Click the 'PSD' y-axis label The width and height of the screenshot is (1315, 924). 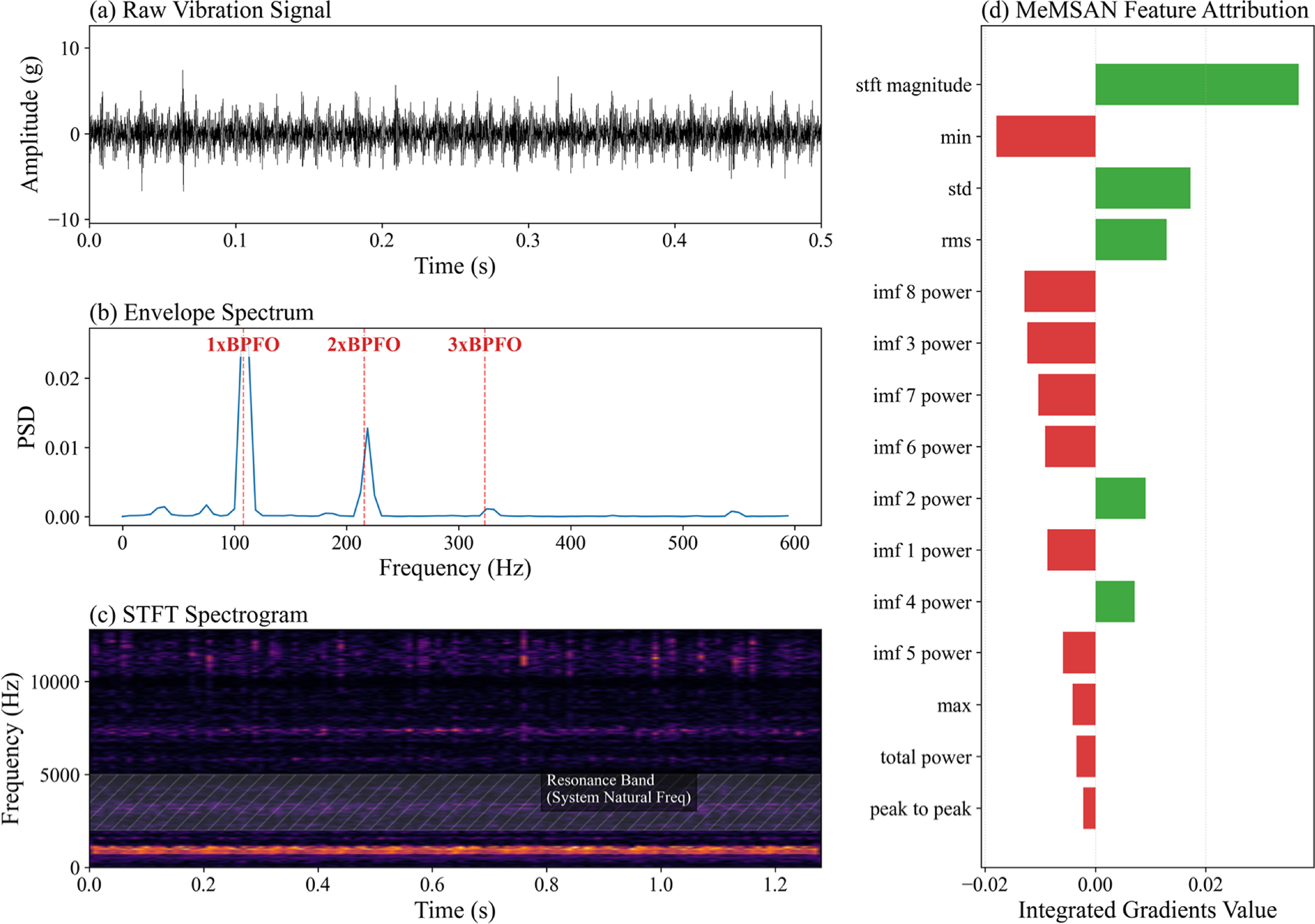coord(26,427)
